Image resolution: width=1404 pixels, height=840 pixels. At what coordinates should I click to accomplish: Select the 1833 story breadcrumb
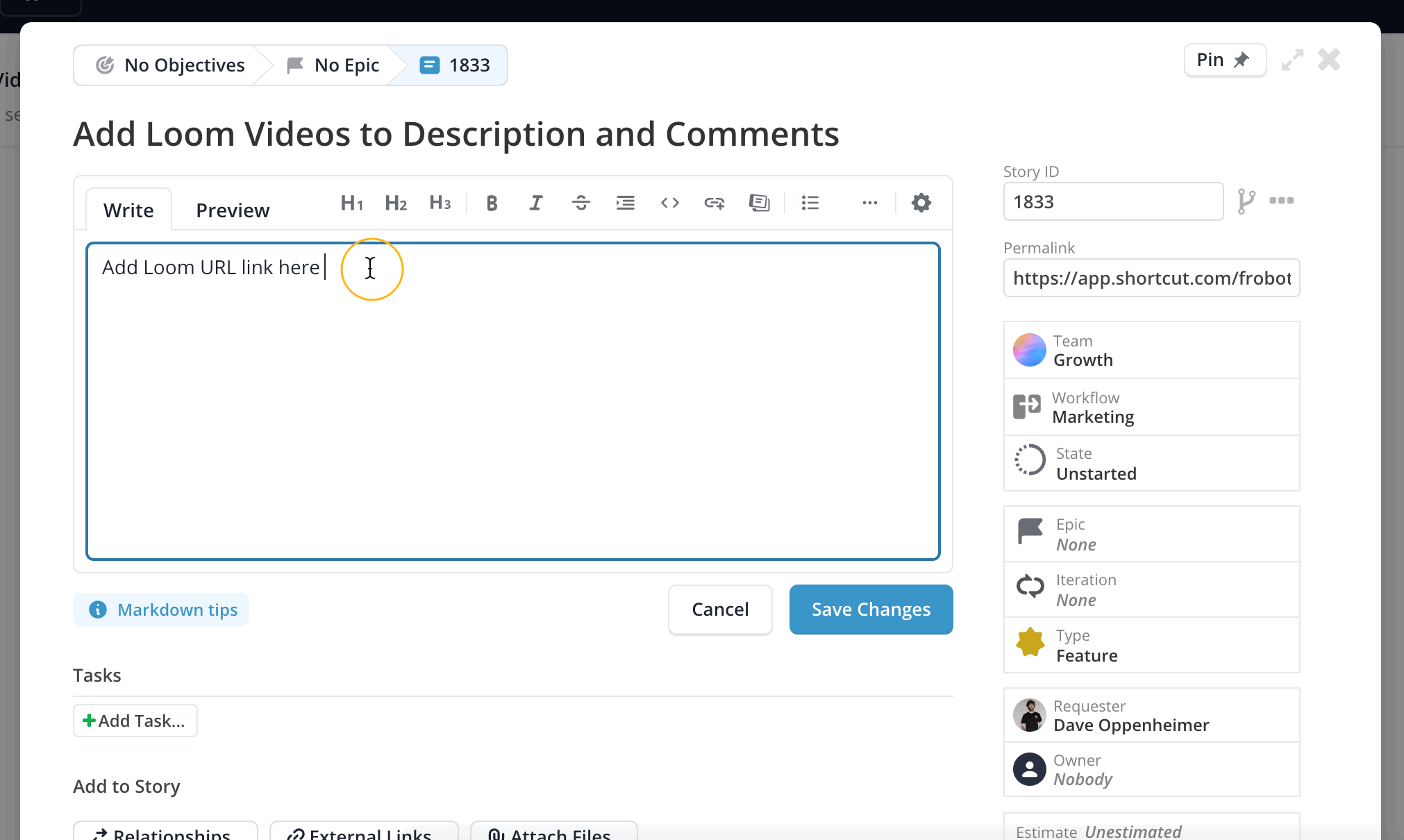click(455, 65)
